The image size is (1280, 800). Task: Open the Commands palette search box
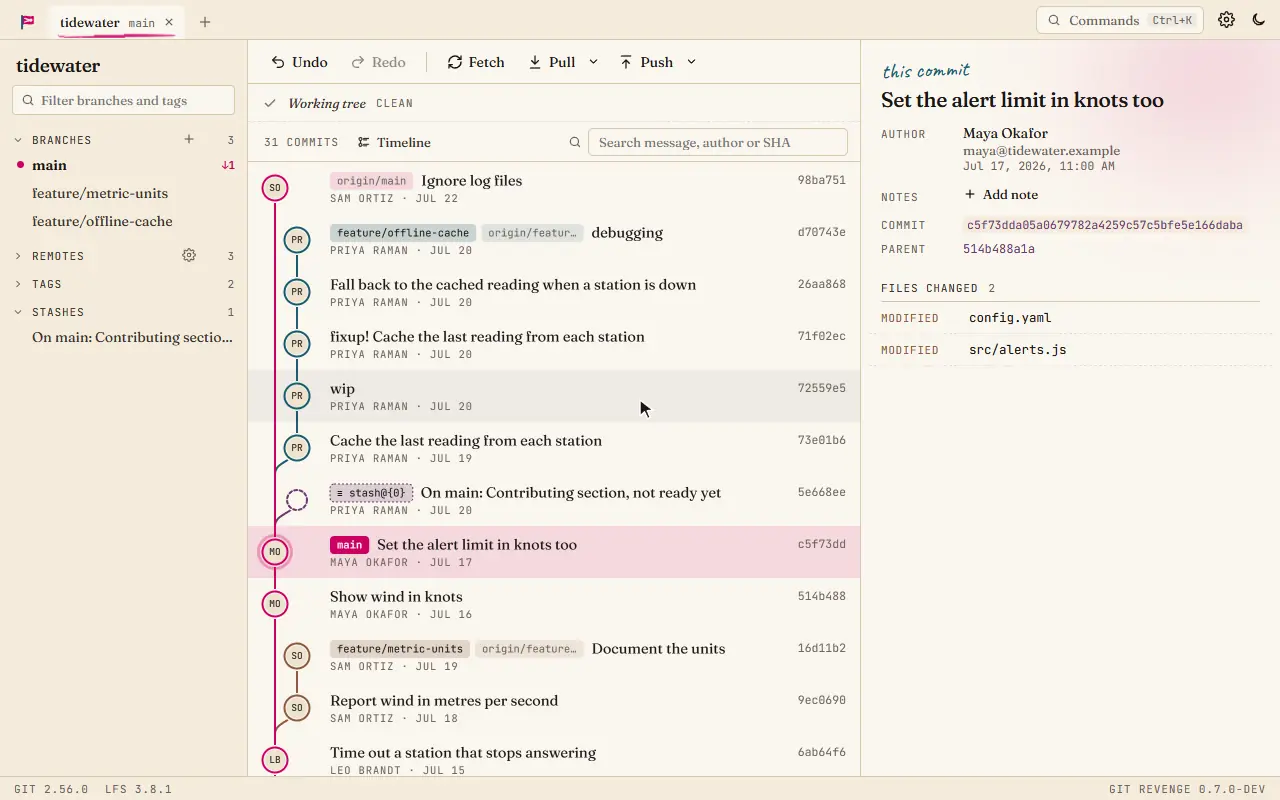coord(1120,20)
